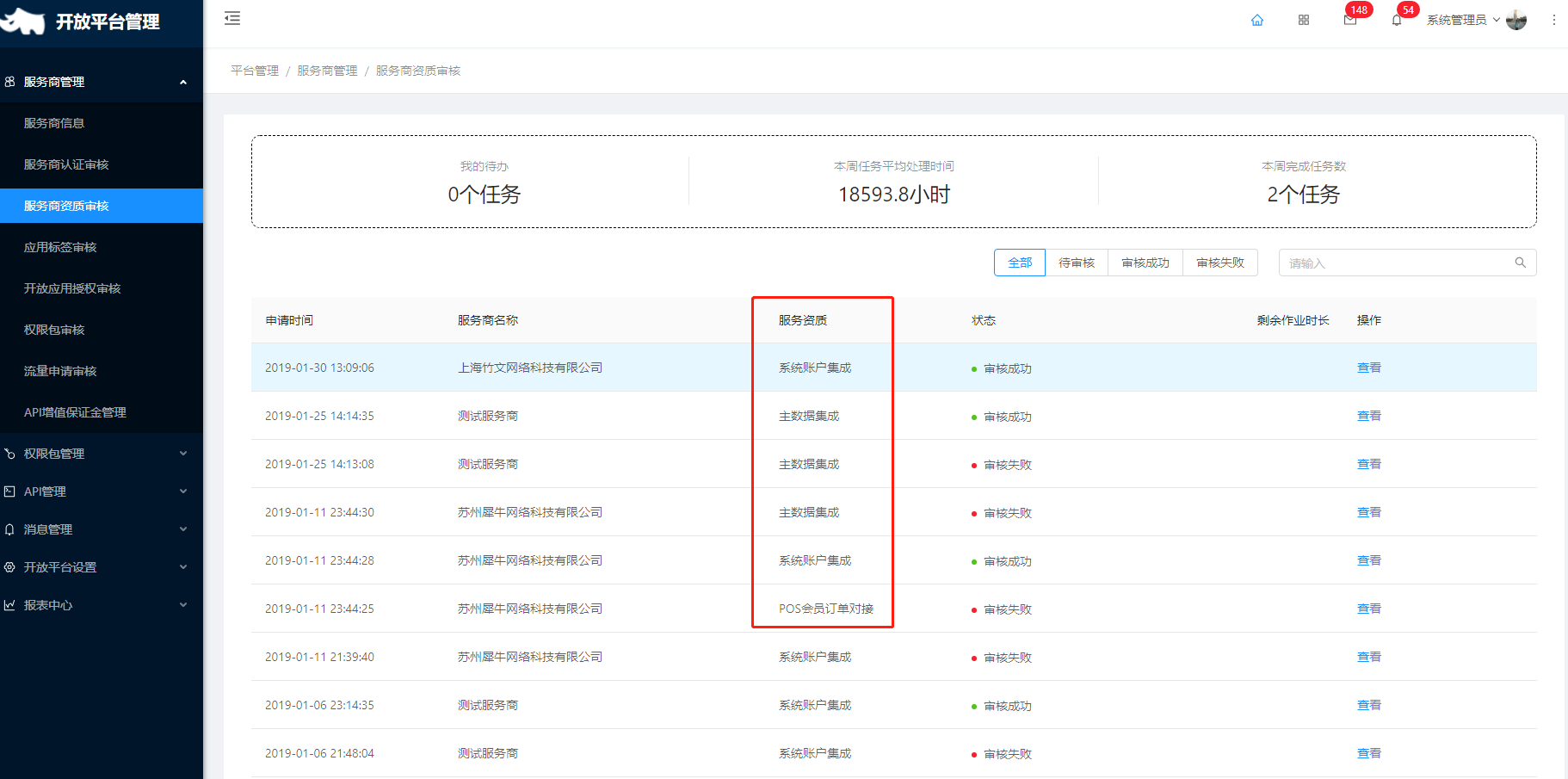The width and height of the screenshot is (1568, 779).
Task: Open the apps grid icon in header
Action: (x=1304, y=20)
